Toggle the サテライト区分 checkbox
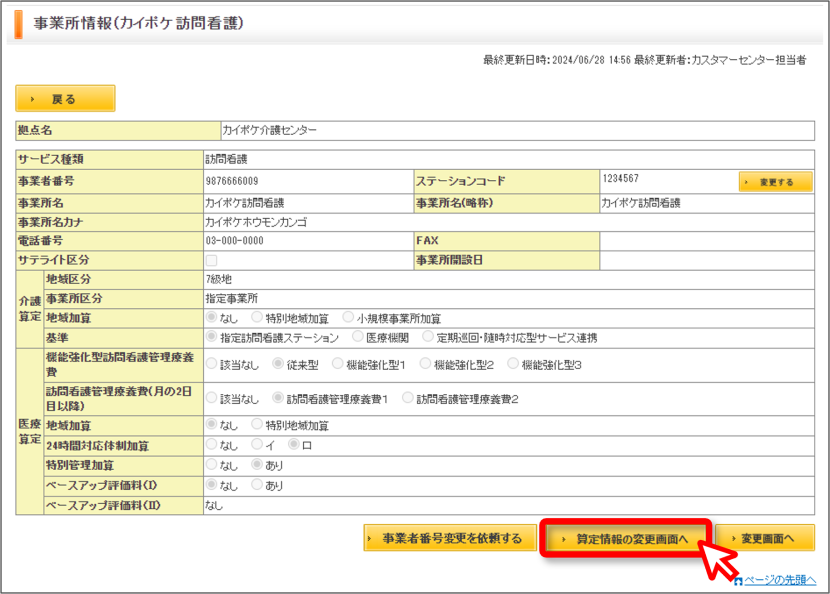 (x=211, y=260)
